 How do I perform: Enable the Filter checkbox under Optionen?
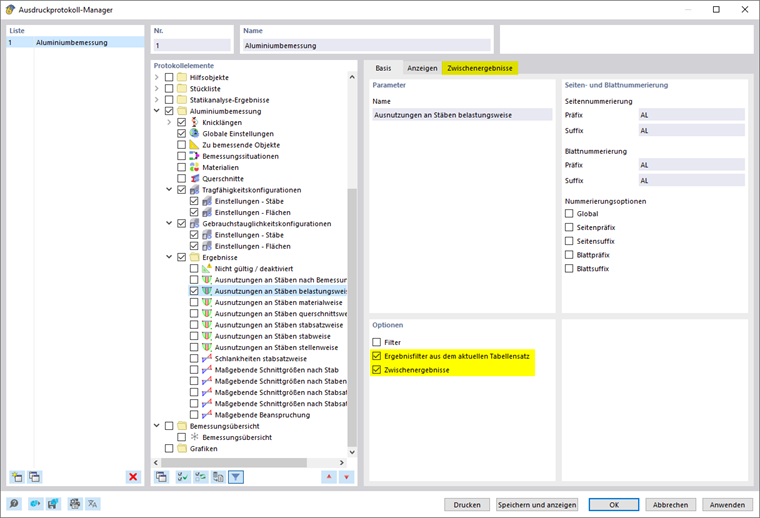click(x=377, y=342)
